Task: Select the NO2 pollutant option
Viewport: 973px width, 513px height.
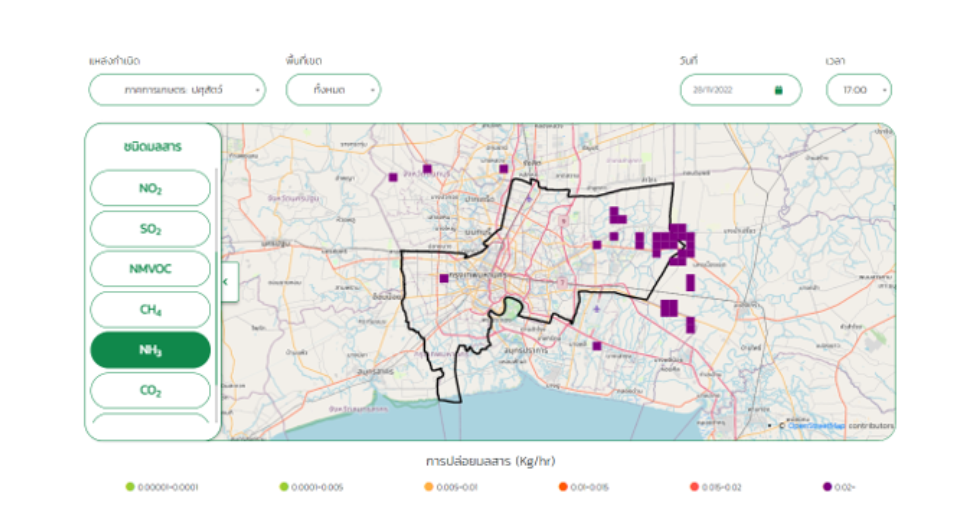Action: click(x=150, y=188)
